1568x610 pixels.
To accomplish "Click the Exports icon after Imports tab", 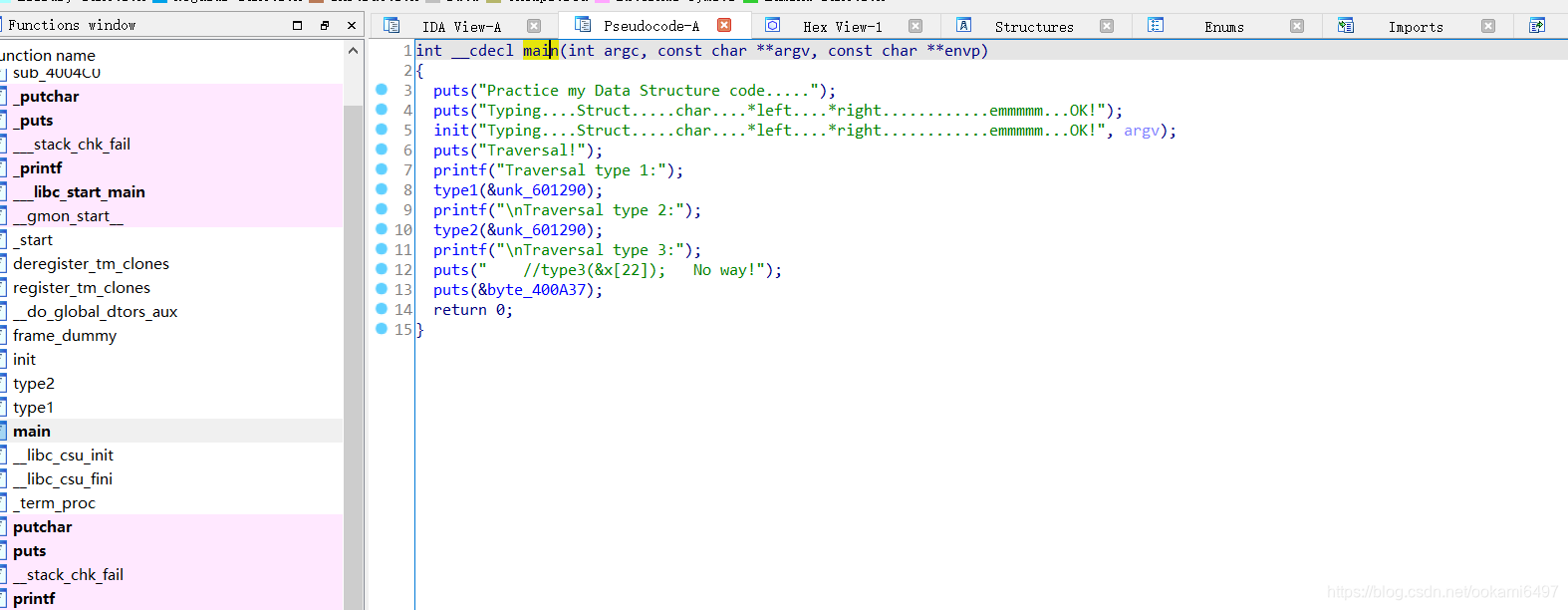I will 1537,25.
